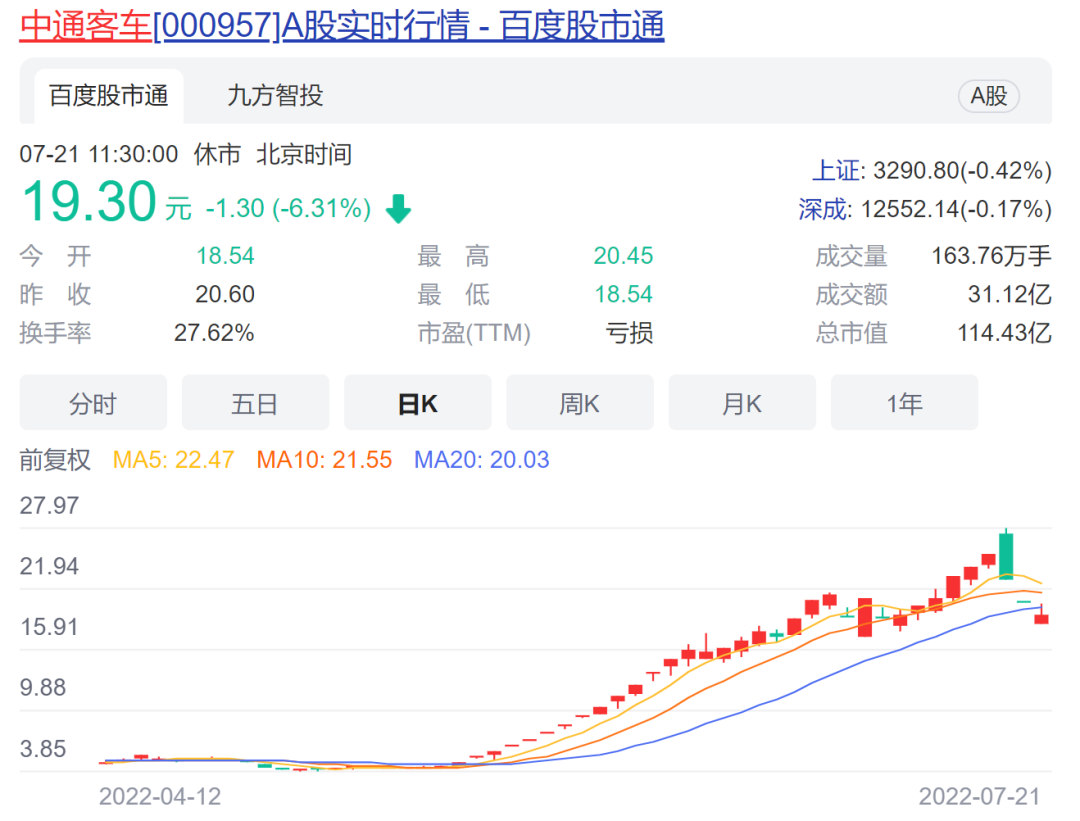Viewport: 1080px width, 821px height.
Task: Switch to the 月K monthly chart
Action: [742, 402]
